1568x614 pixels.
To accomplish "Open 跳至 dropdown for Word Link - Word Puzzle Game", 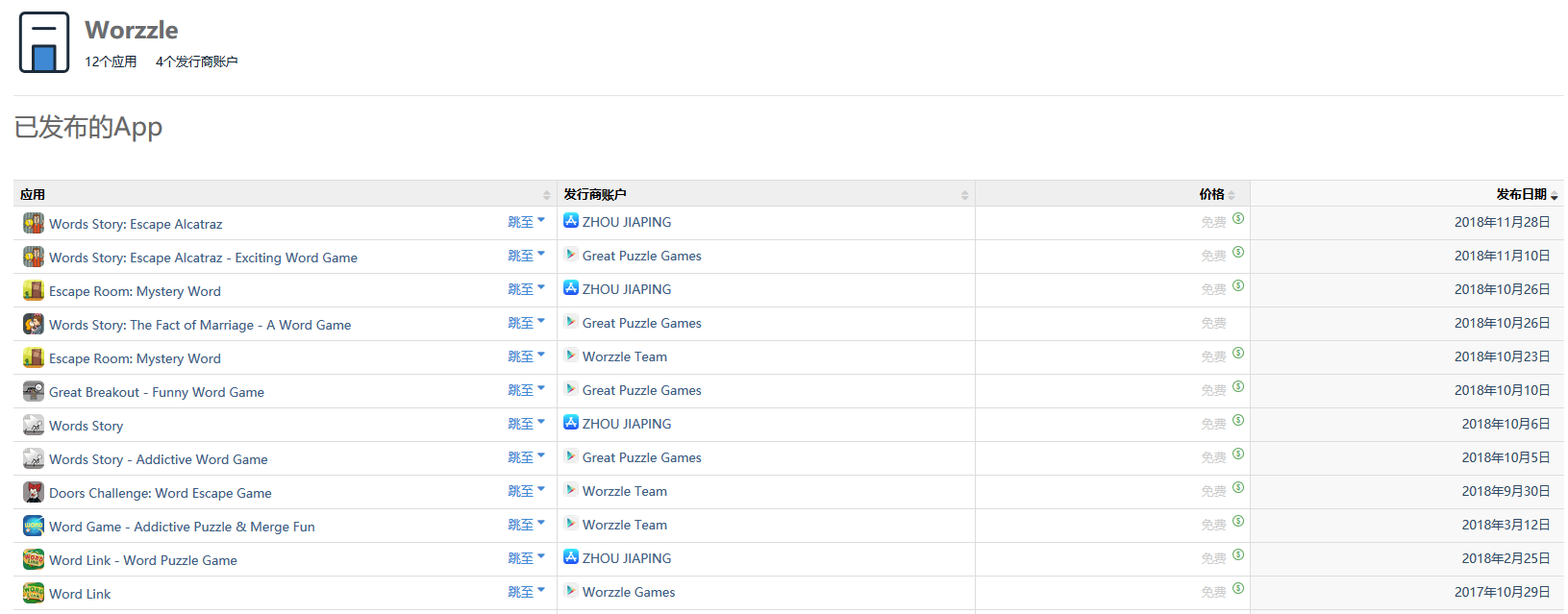I will tap(526, 558).
